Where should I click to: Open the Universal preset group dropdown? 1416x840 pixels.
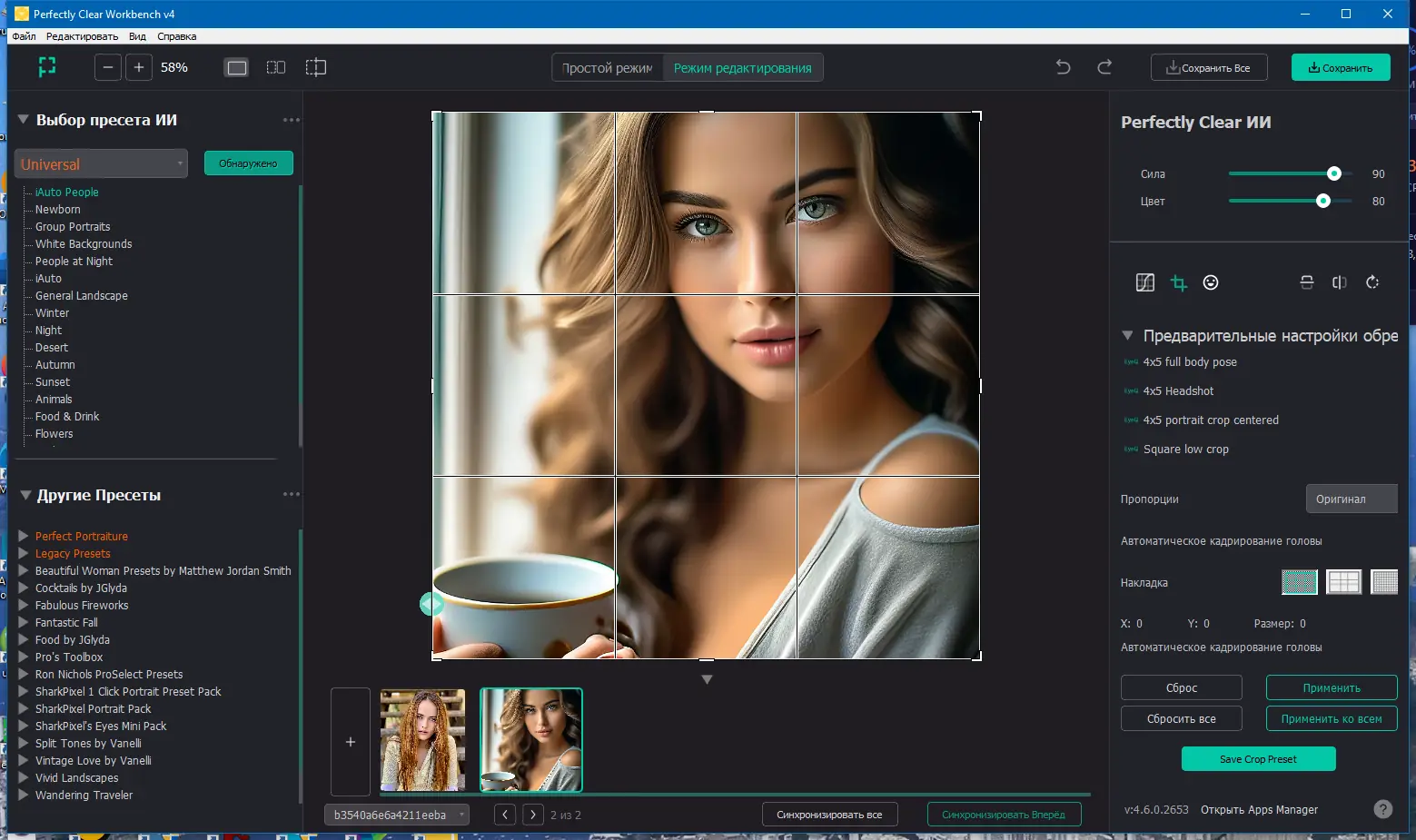tap(101, 164)
